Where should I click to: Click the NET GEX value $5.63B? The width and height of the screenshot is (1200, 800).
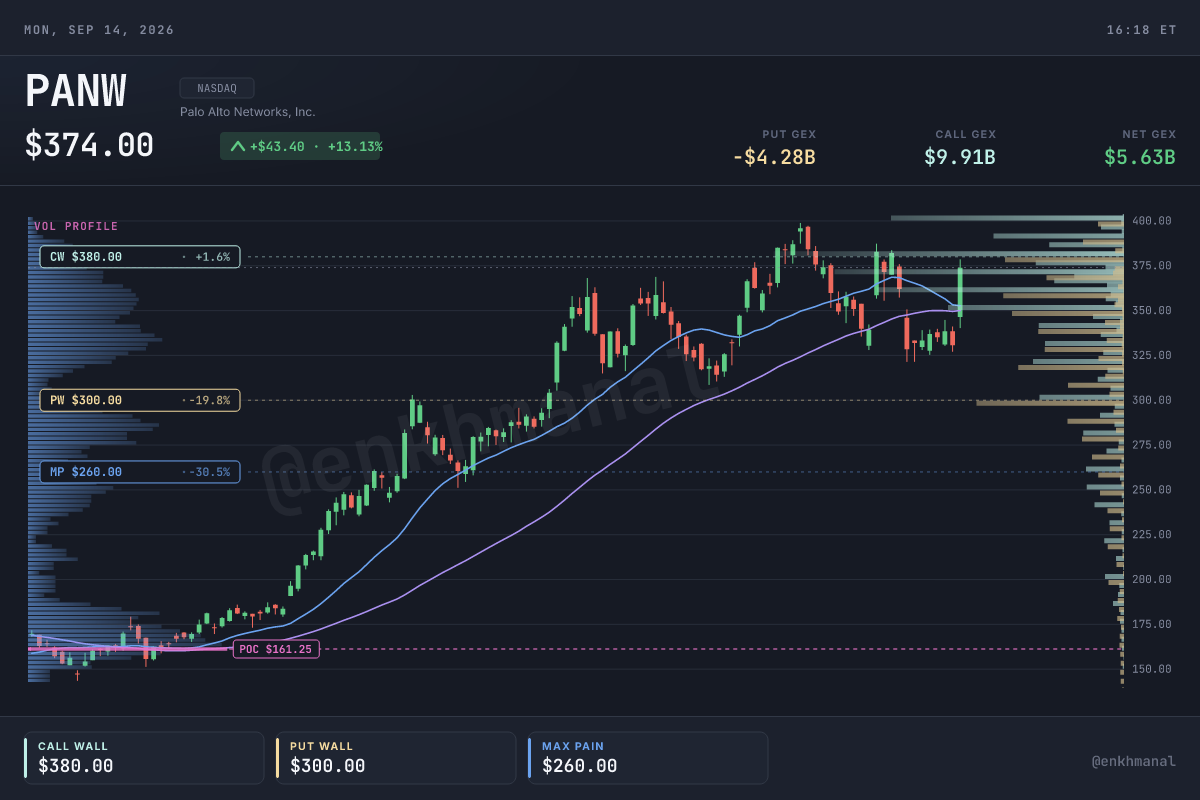click(x=1140, y=157)
